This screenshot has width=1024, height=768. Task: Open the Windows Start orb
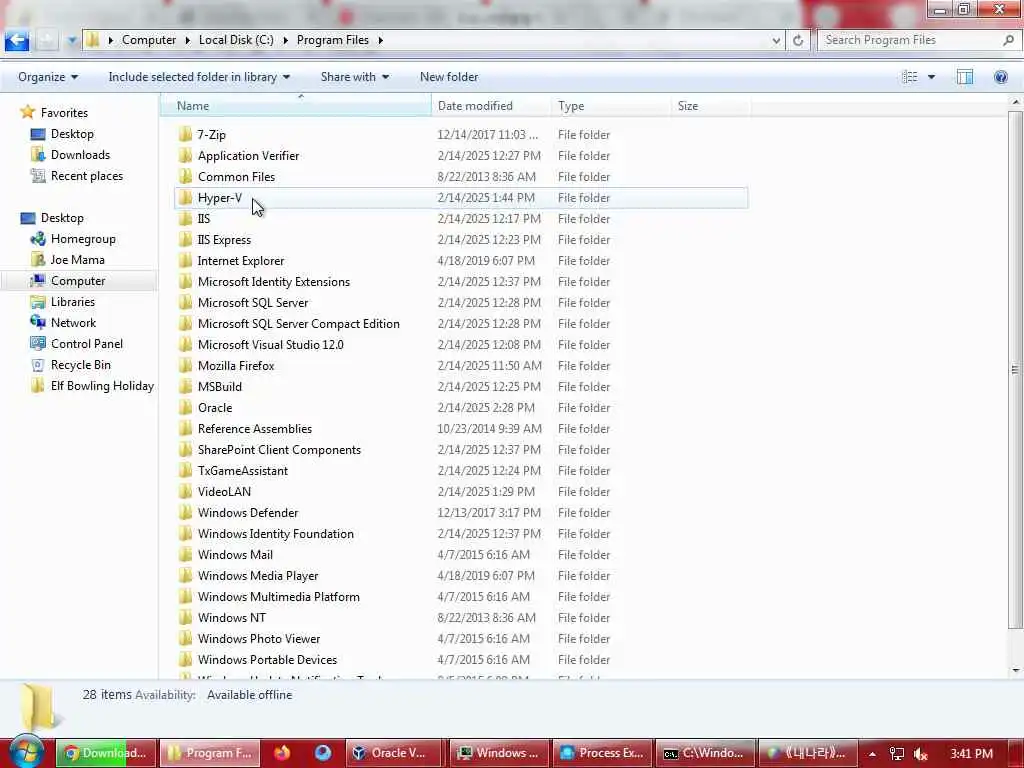pyautogui.click(x=27, y=751)
